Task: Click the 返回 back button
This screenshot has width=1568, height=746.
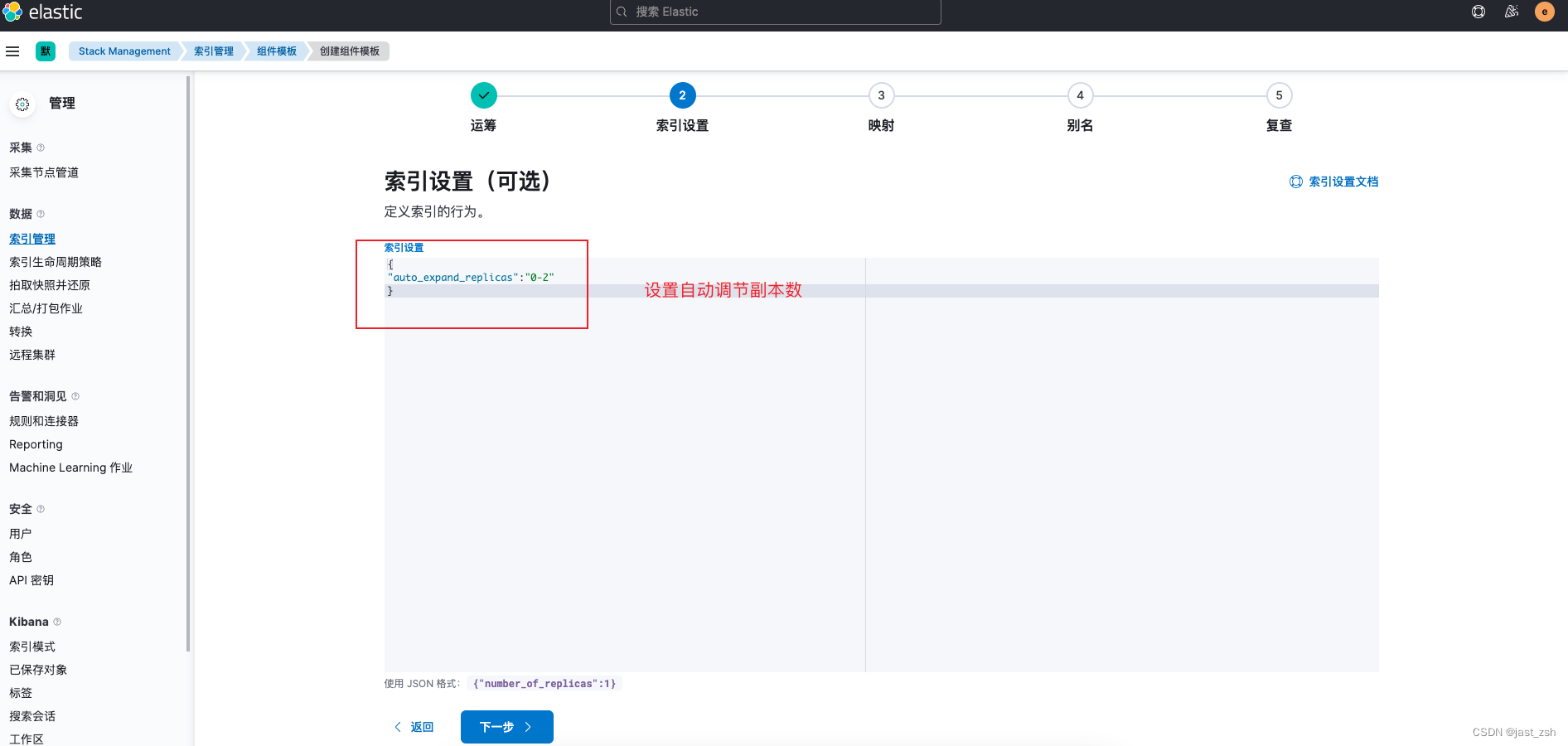Action: 414,727
